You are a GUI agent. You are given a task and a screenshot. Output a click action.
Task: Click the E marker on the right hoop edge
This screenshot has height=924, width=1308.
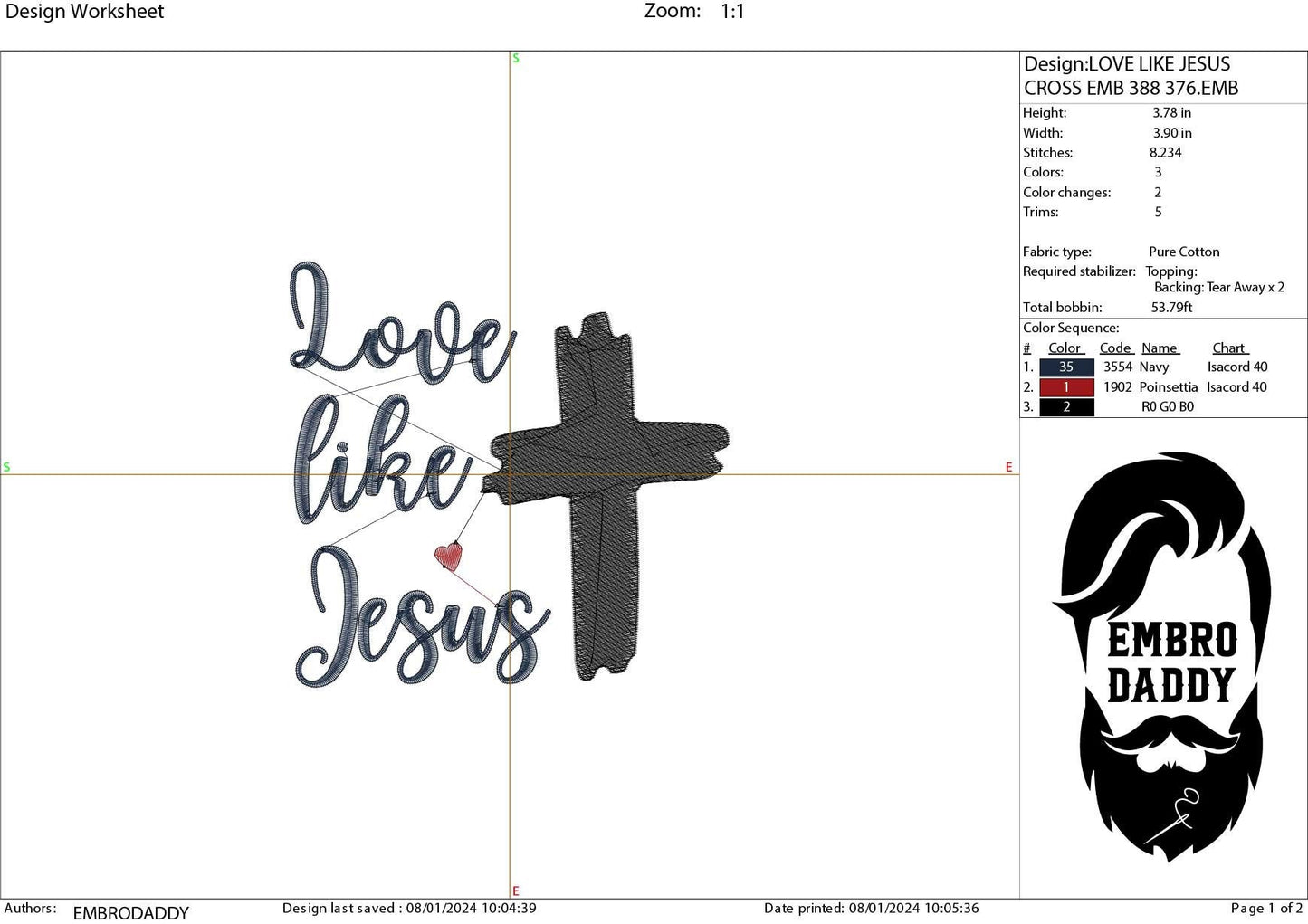1008,467
